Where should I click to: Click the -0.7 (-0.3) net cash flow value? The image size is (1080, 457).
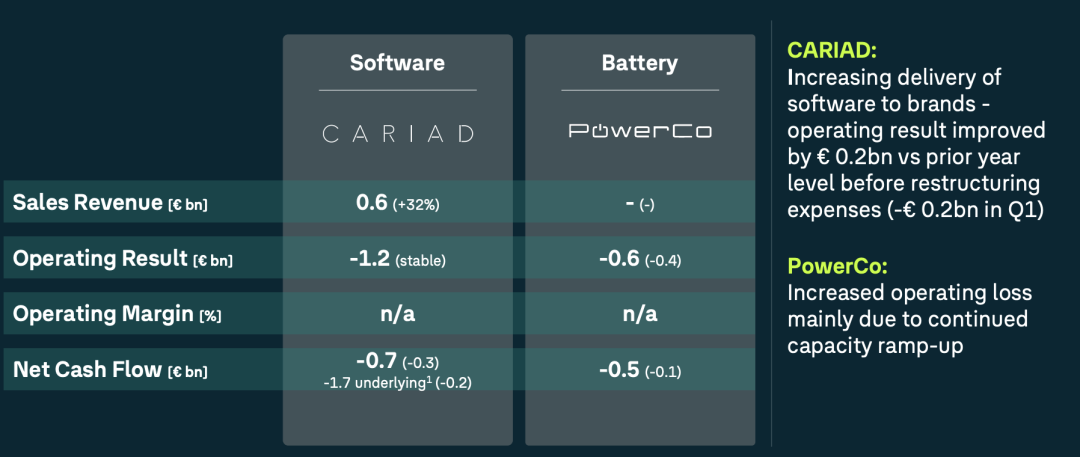tap(397, 361)
